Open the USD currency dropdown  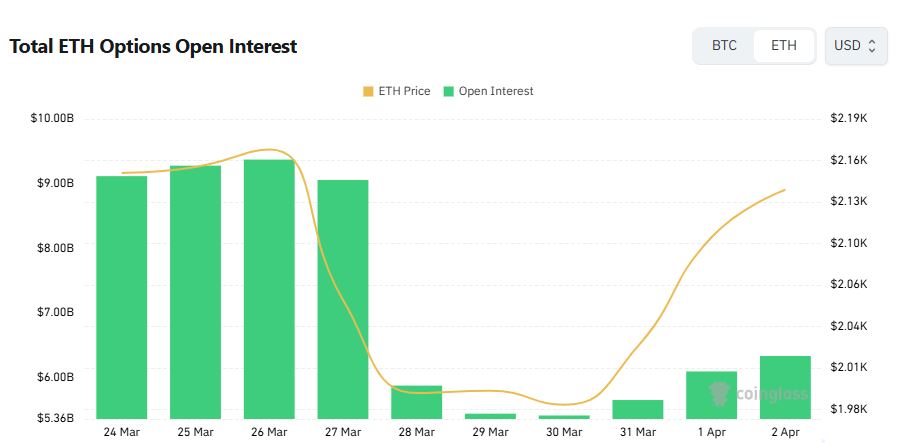tap(855, 46)
